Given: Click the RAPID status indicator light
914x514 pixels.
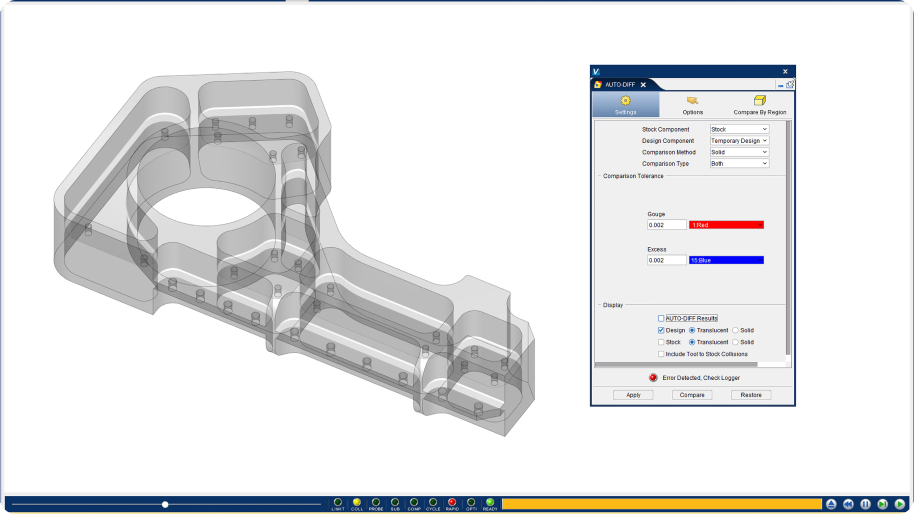Looking at the screenshot, I should [x=452, y=502].
